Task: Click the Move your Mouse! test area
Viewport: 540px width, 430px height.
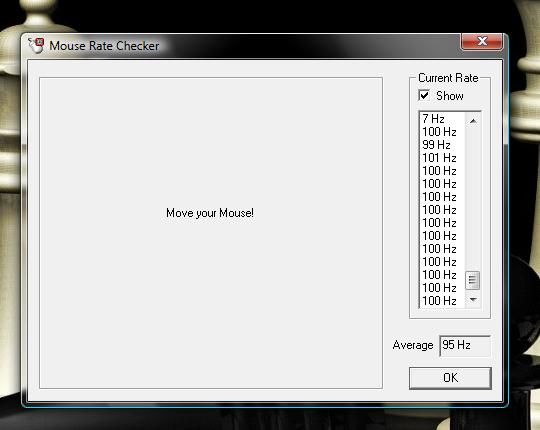Action: tap(211, 233)
